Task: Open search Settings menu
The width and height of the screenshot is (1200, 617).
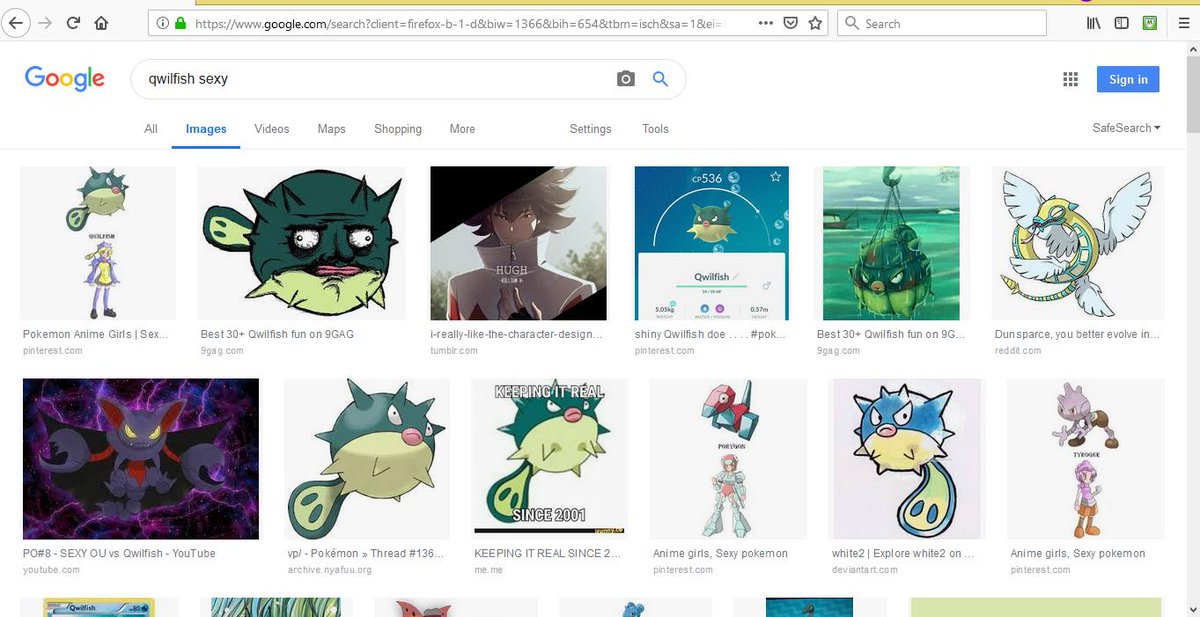Action: pos(590,129)
